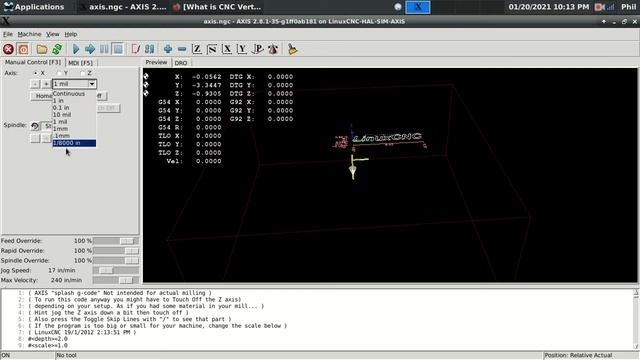
Task: Click the Home button
Action: pos(42,96)
